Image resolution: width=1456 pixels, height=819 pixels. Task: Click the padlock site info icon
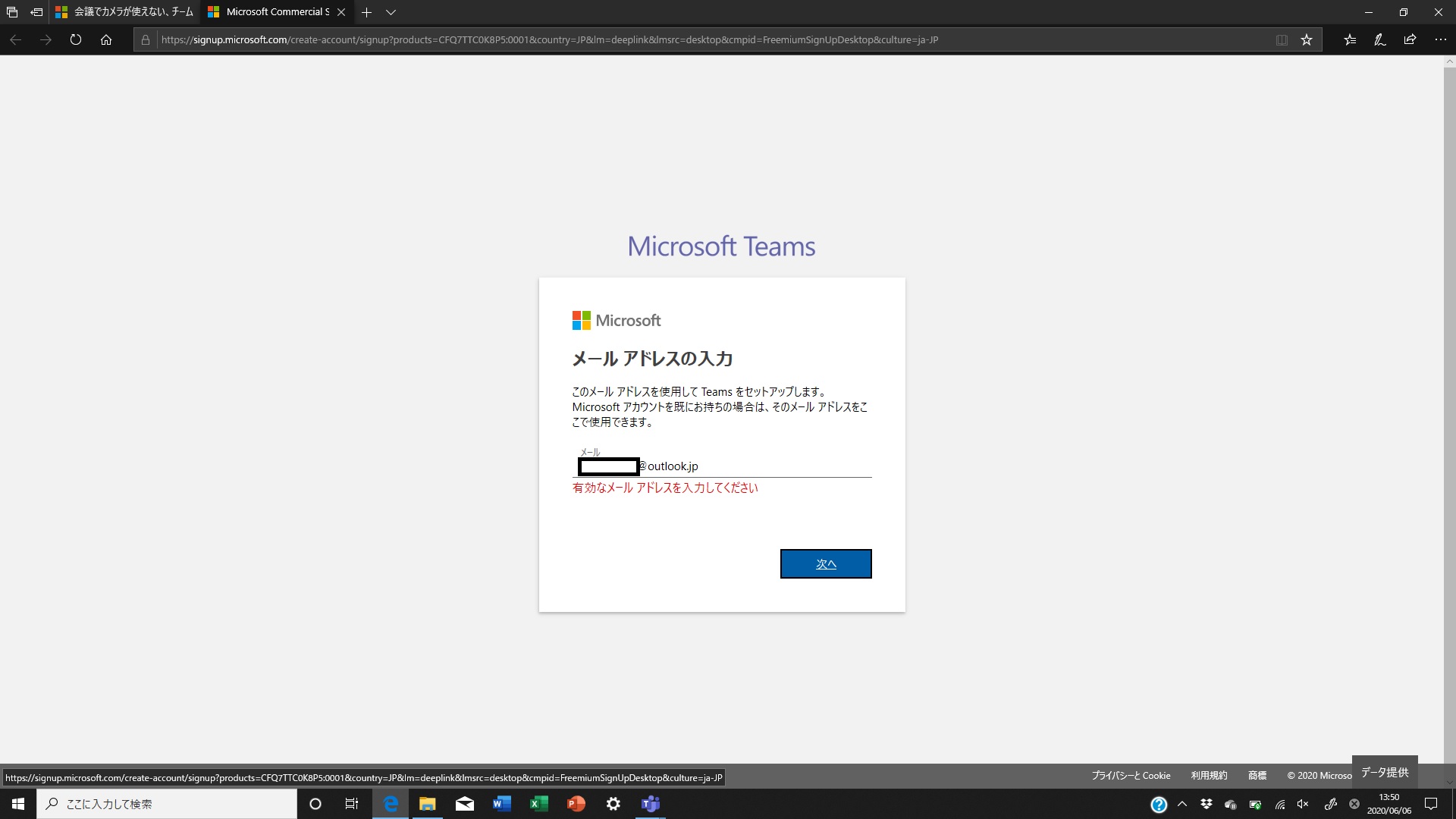[146, 39]
